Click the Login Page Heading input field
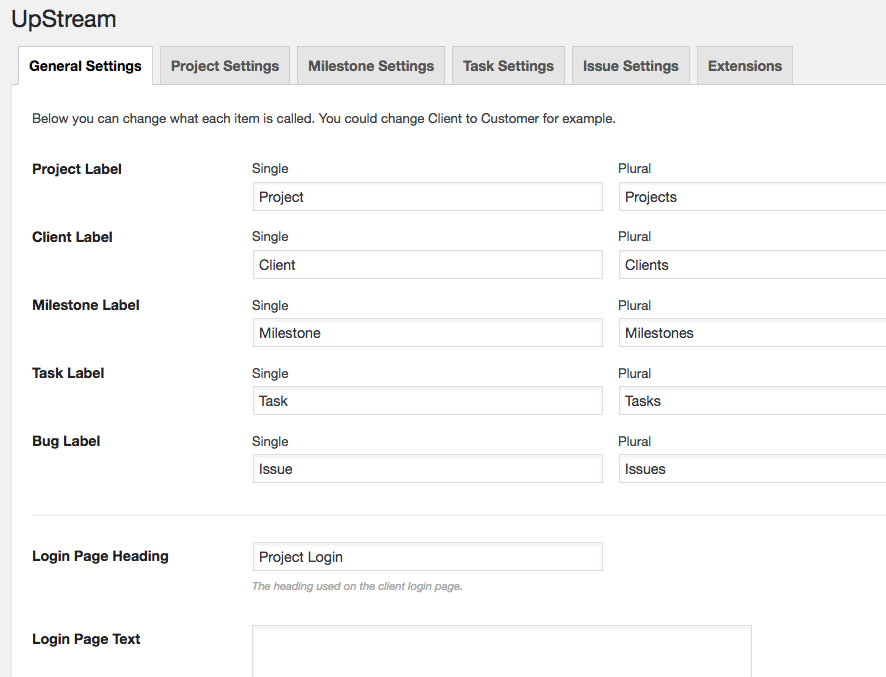The height and width of the screenshot is (677, 886). [427, 557]
